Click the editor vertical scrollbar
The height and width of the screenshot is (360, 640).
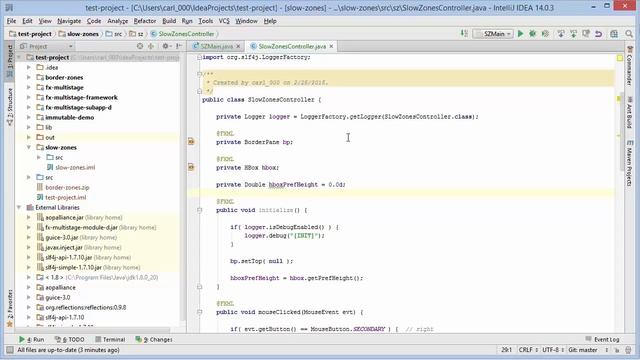tap(621, 133)
